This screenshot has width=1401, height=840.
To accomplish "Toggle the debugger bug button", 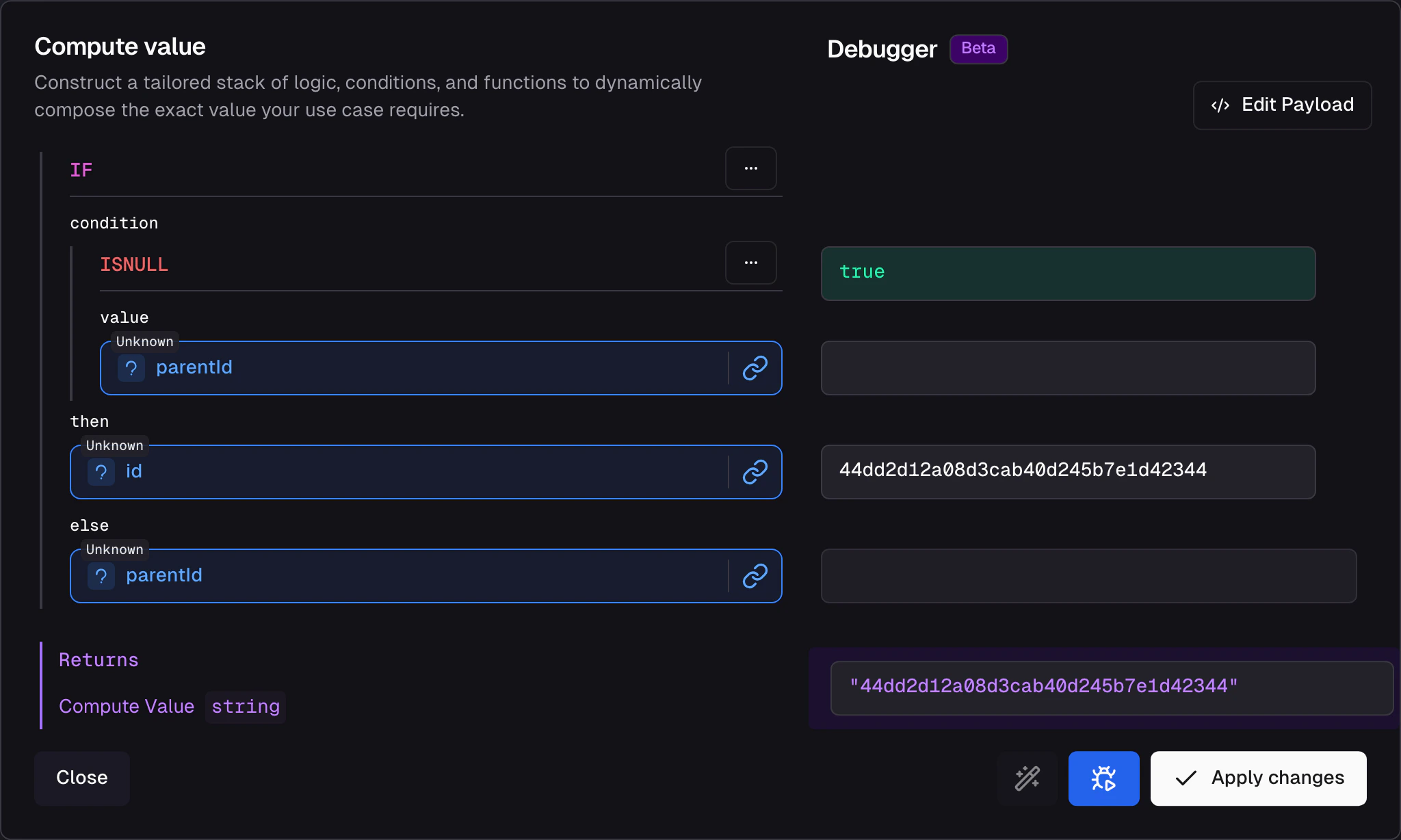I will pos(1103,778).
